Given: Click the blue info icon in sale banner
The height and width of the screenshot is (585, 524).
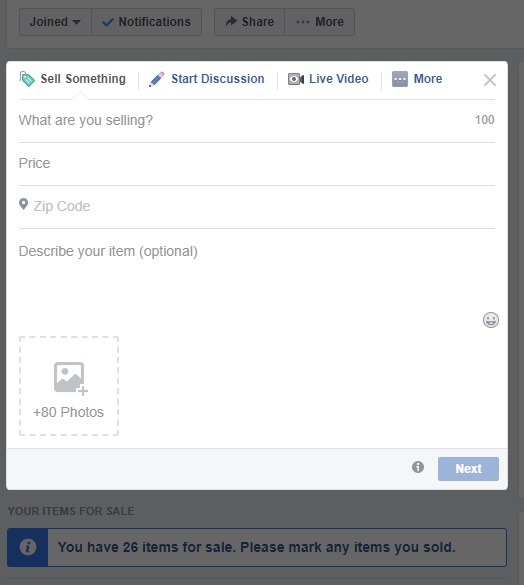Looking at the screenshot, I should tap(28, 547).
